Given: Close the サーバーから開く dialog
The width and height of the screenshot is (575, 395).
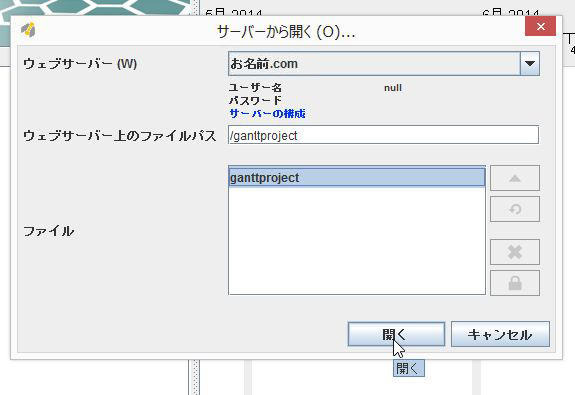Looking at the screenshot, I should [x=541, y=27].
